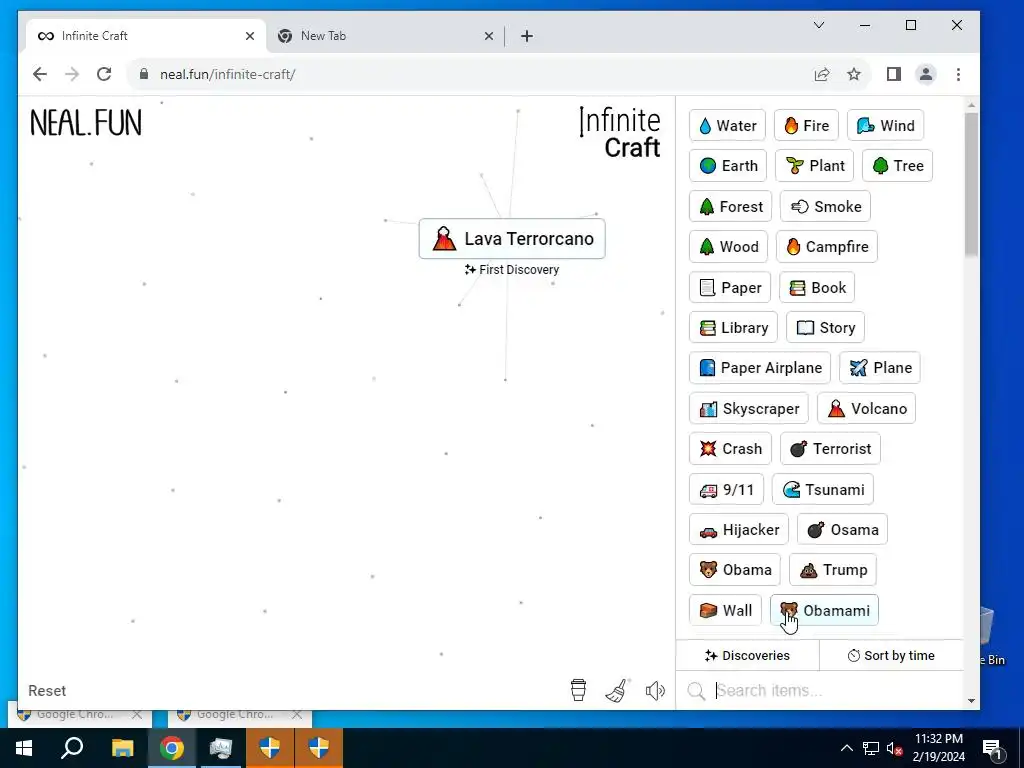Select the Fire element
Viewport: 1024px width, 768px height.
pos(806,125)
